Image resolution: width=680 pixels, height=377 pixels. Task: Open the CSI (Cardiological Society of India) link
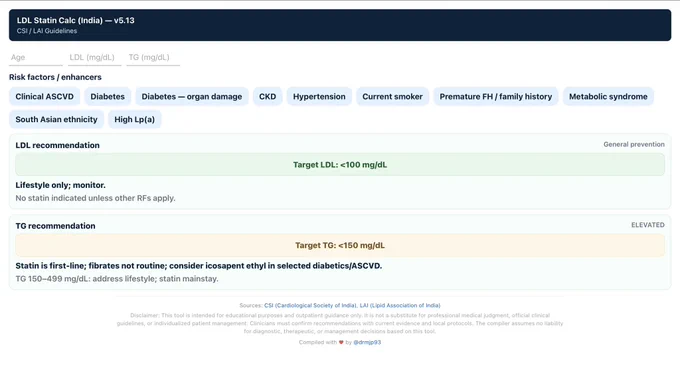click(x=310, y=305)
